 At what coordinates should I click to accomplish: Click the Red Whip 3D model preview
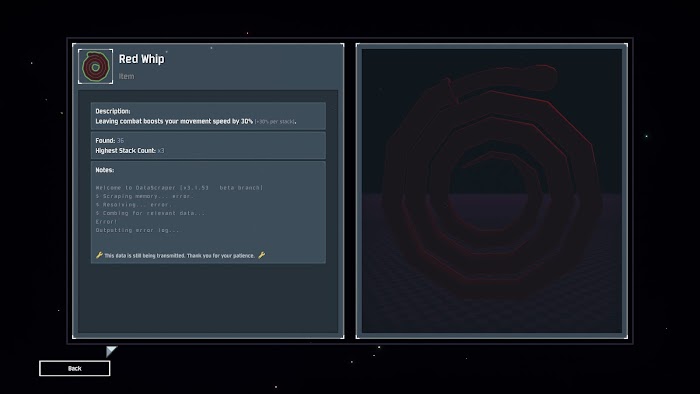click(x=492, y=191)
